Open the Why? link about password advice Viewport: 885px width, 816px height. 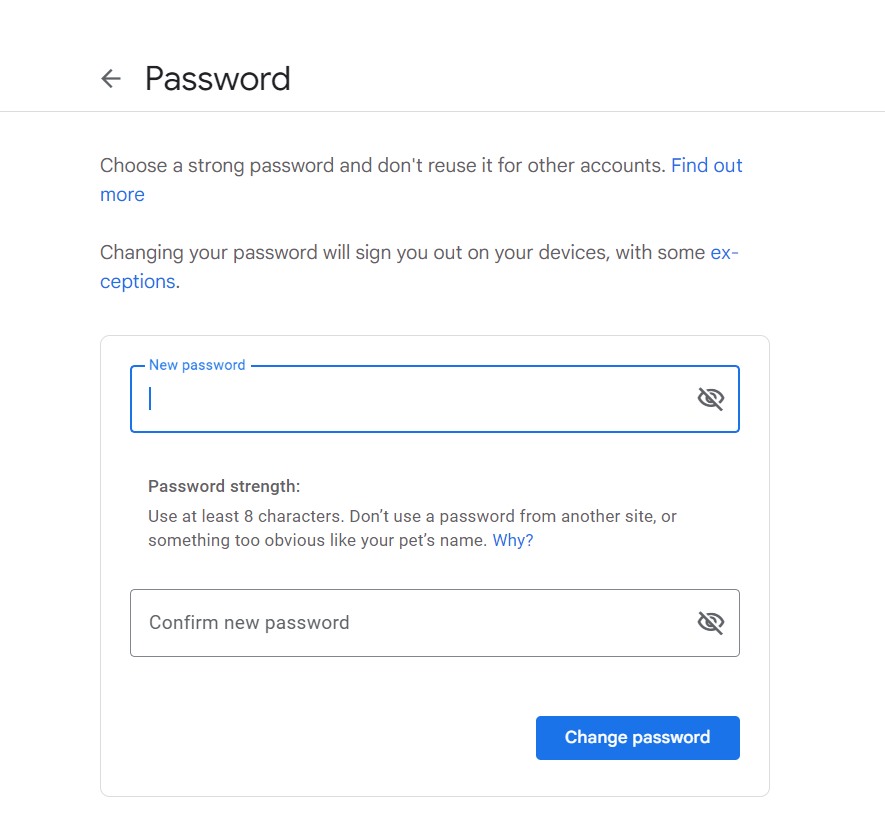pos(512,540)
